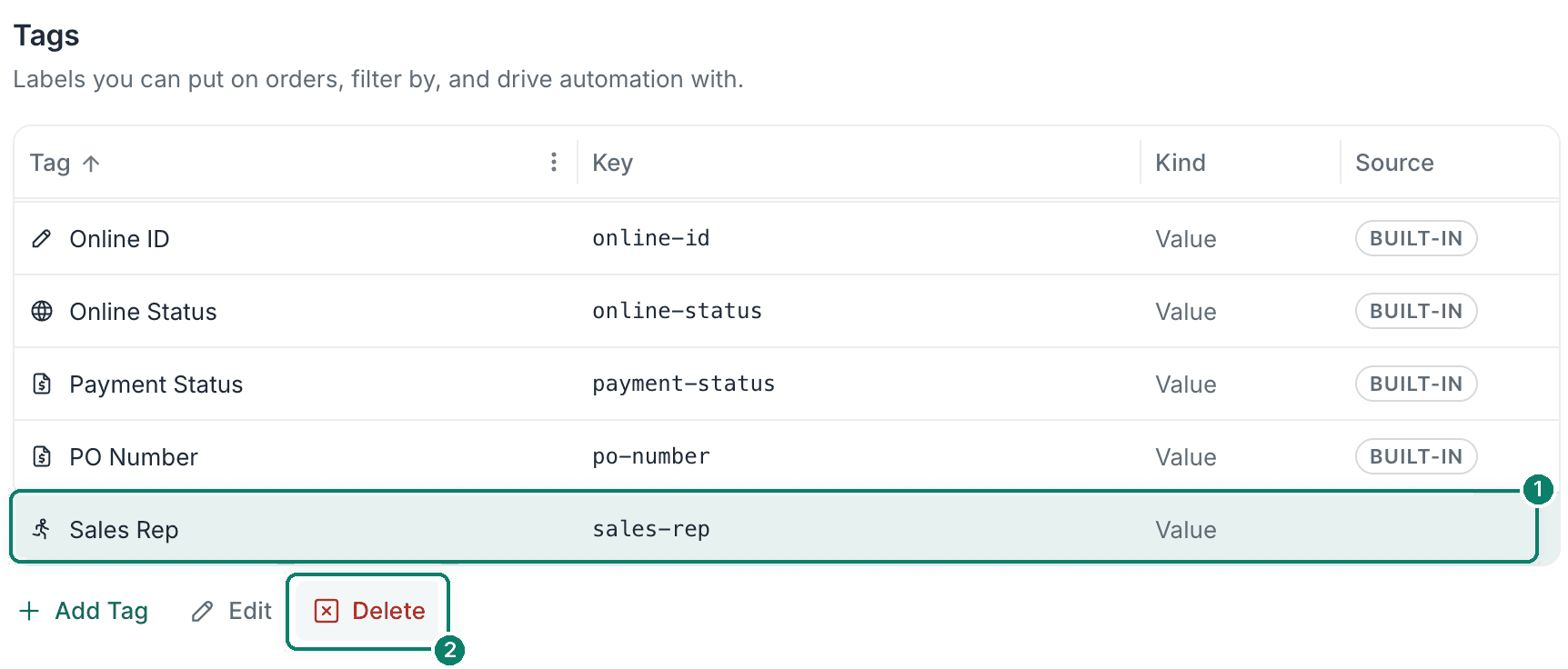The height and width of the screenshot is (669, 1568).
Task: Click the plus icon in Add Tag
Action: pyautogui.click(x=29, y=611)
